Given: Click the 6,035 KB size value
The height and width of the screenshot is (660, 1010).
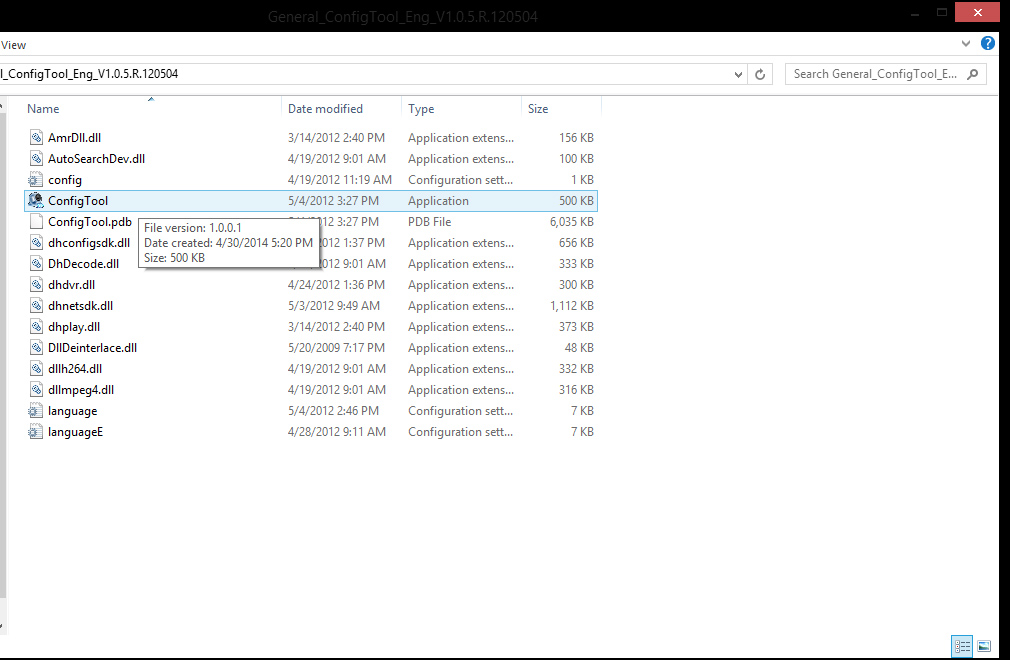Looking at the screenshot, I should [571, 222].
